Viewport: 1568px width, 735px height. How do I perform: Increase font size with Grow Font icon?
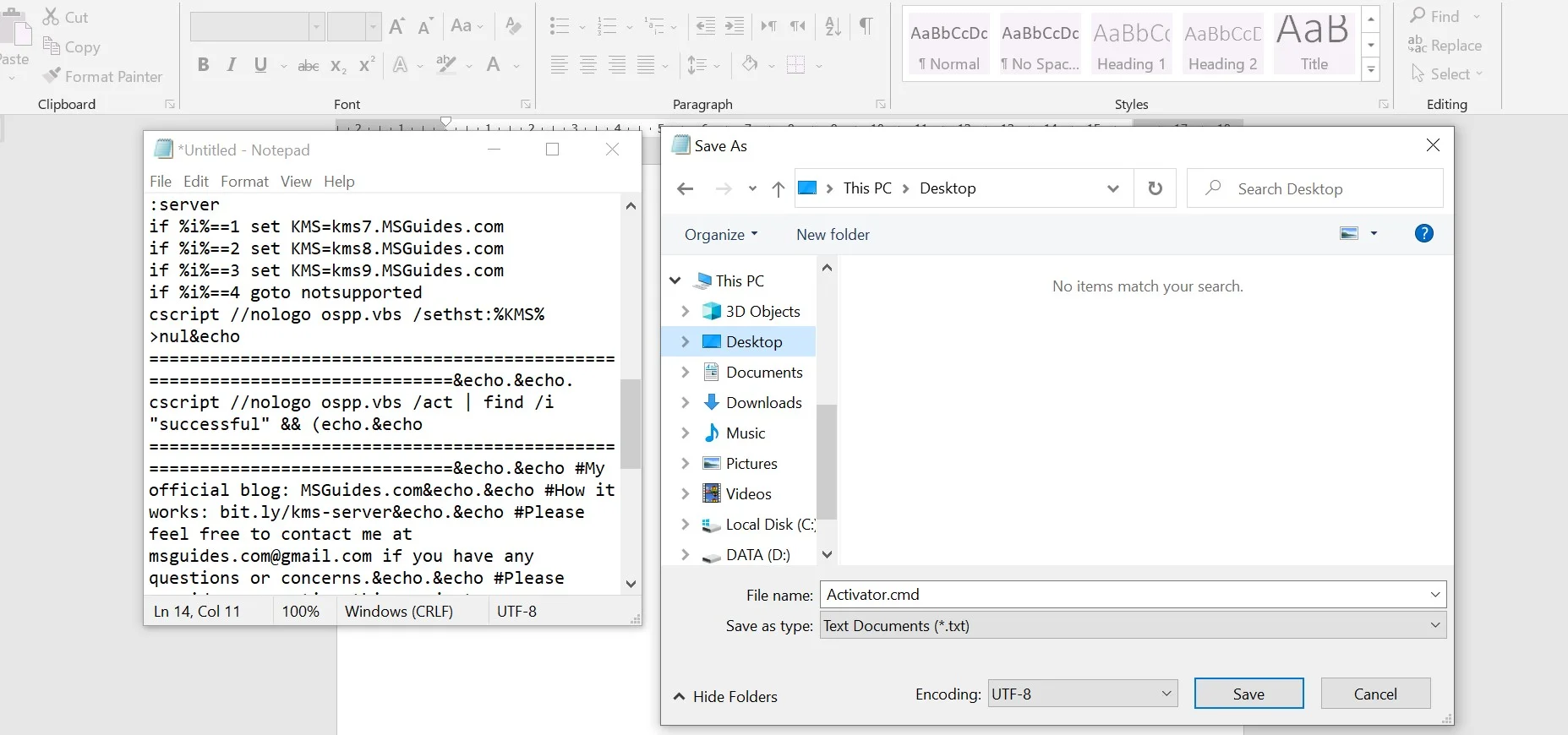coord(396,26)
